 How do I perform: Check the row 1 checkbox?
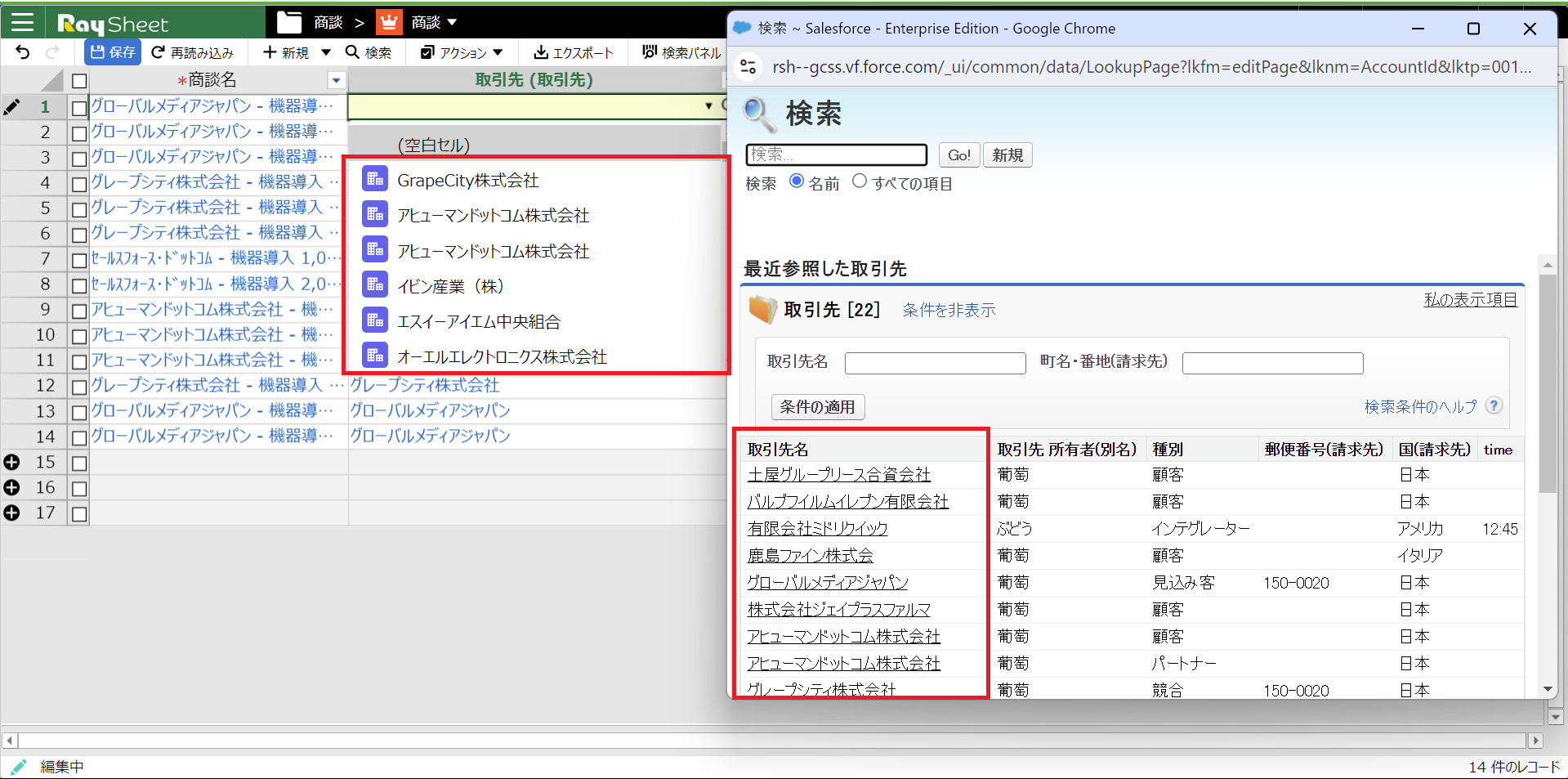(79, 107)
